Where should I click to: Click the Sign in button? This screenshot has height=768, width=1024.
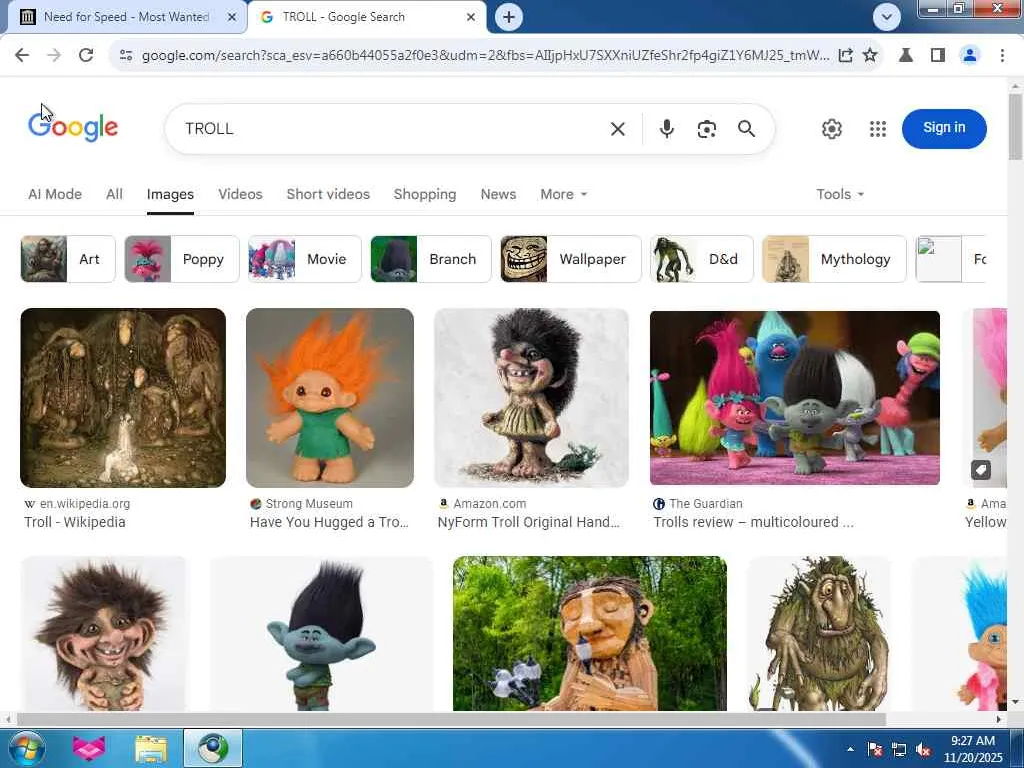(x=944, y=129)
